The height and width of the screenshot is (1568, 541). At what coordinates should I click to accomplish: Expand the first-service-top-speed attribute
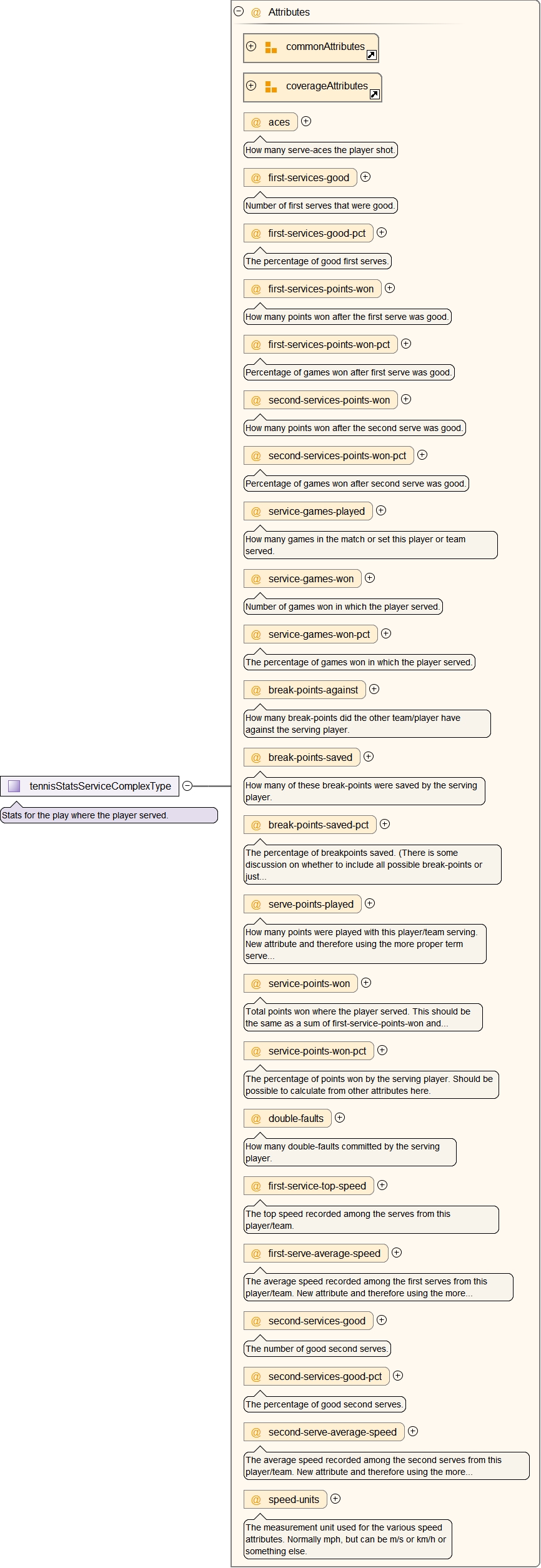382,1185
